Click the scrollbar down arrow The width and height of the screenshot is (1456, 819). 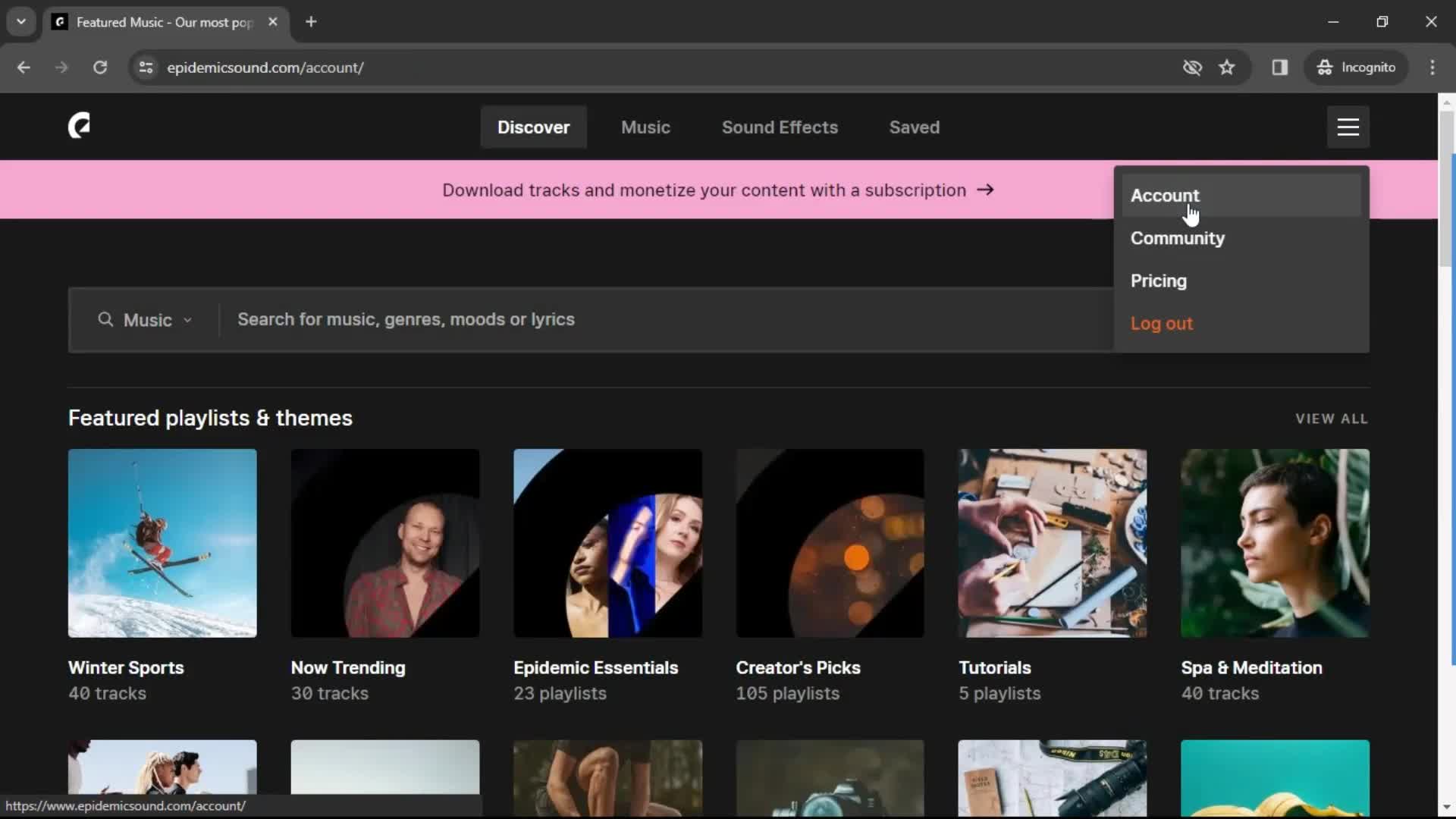point(1447,807)
